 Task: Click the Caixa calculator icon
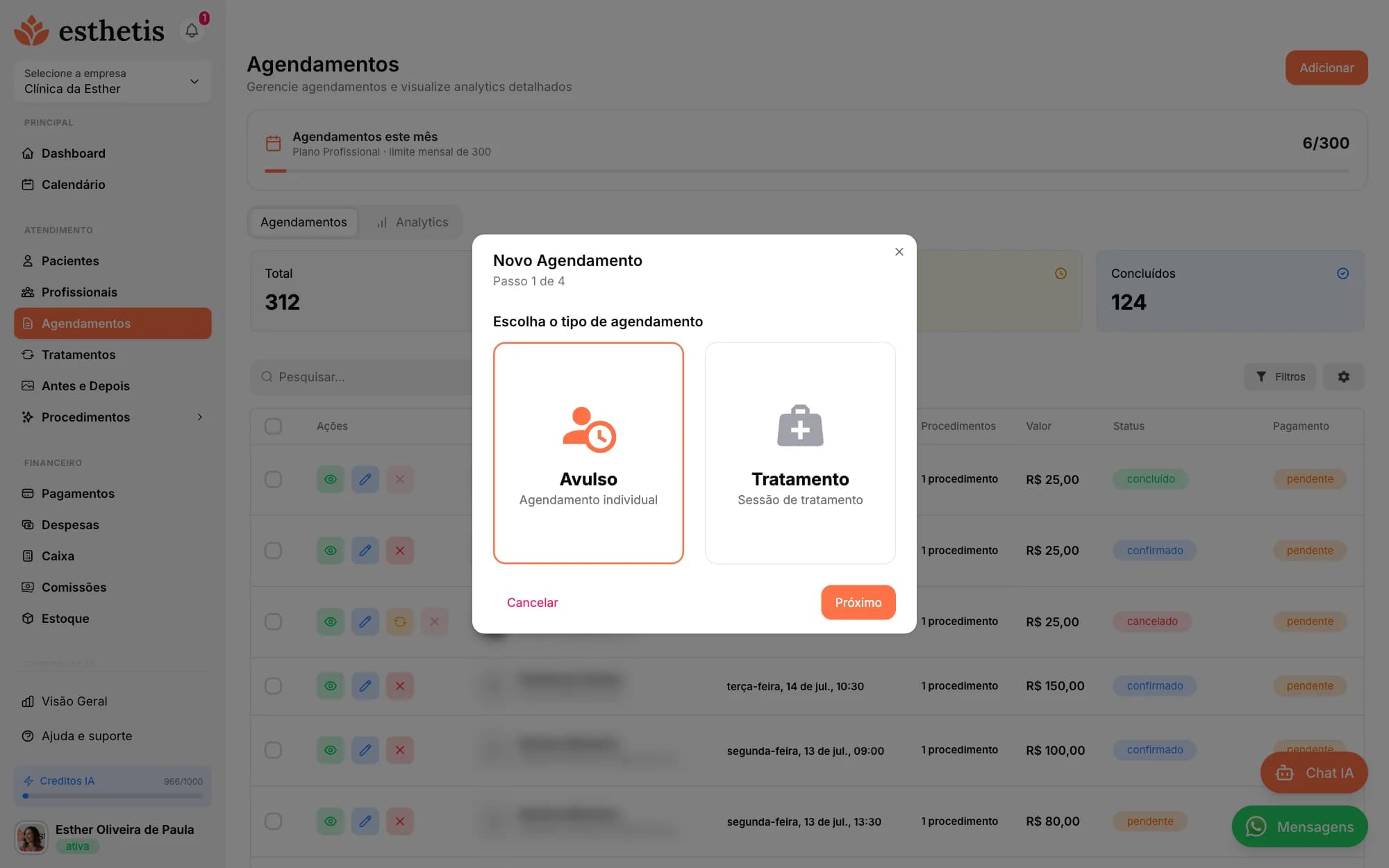[28, 556]
